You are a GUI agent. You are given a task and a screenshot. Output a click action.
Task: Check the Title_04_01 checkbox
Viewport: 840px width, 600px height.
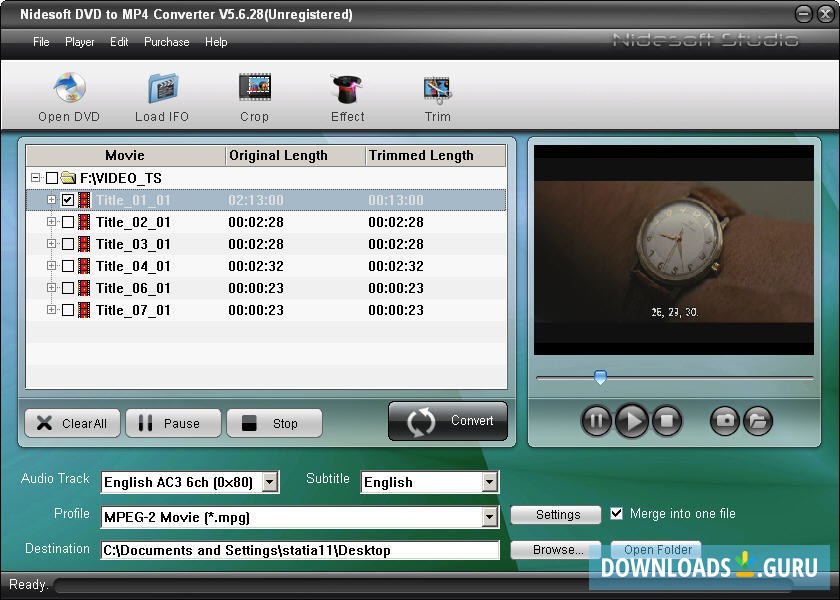tap(69, 266)
